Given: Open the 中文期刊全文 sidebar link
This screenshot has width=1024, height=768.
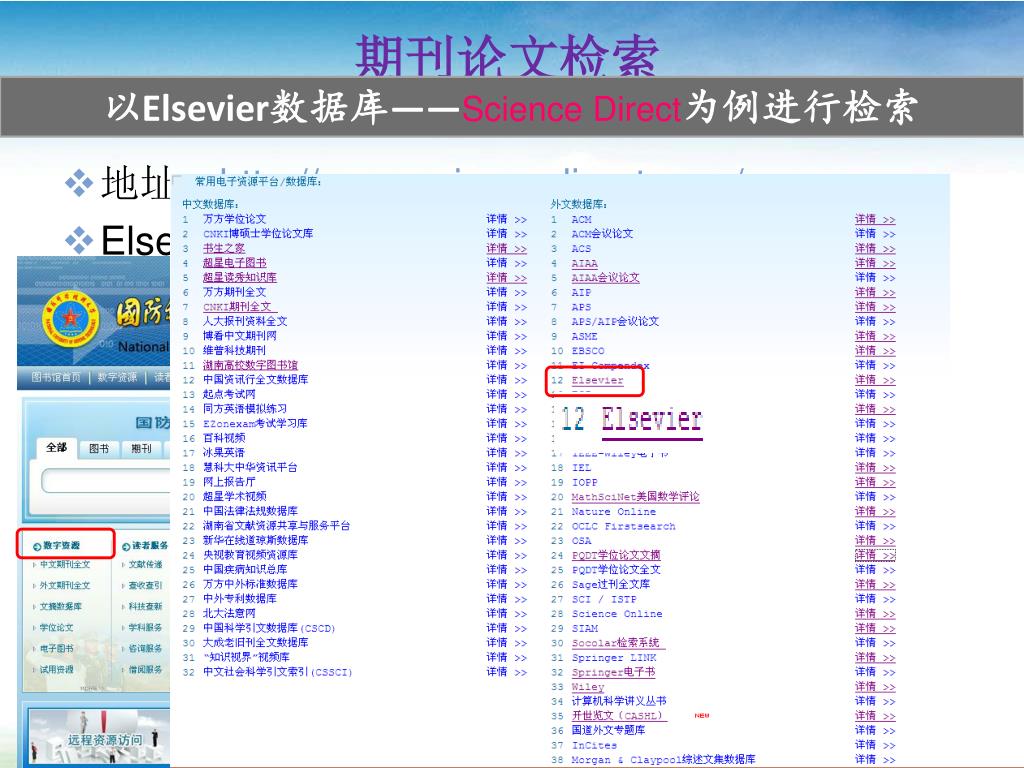Looking at the screenshot, I should (65, 564).
